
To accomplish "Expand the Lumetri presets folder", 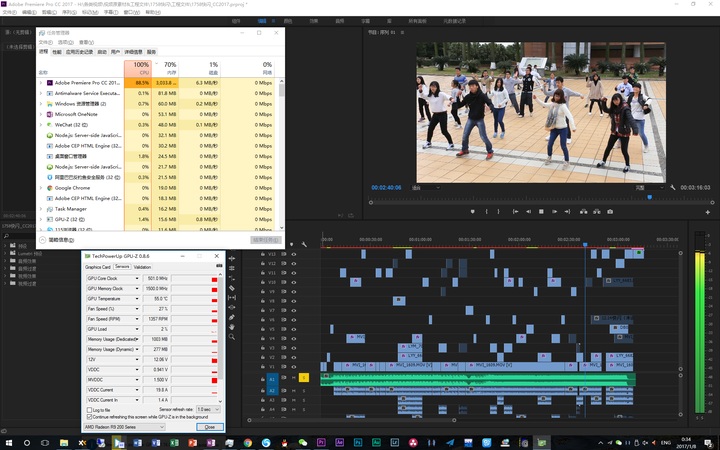I will (x=6, y=253).
